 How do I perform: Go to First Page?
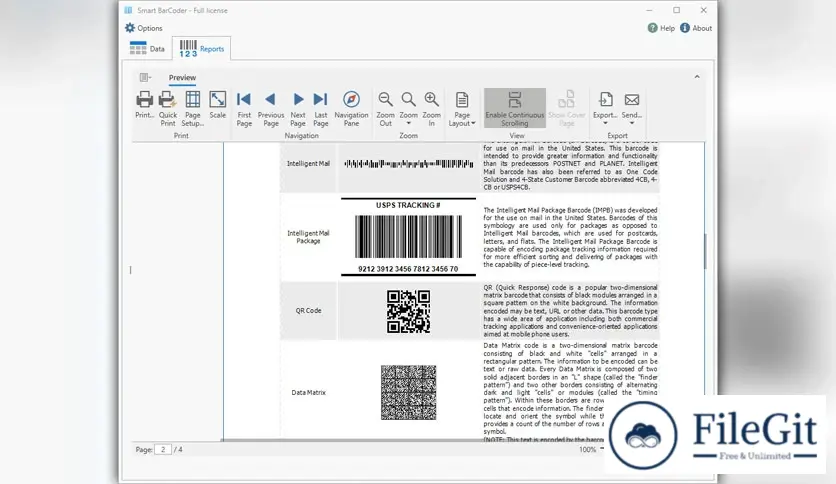click(x=244, y=108)
